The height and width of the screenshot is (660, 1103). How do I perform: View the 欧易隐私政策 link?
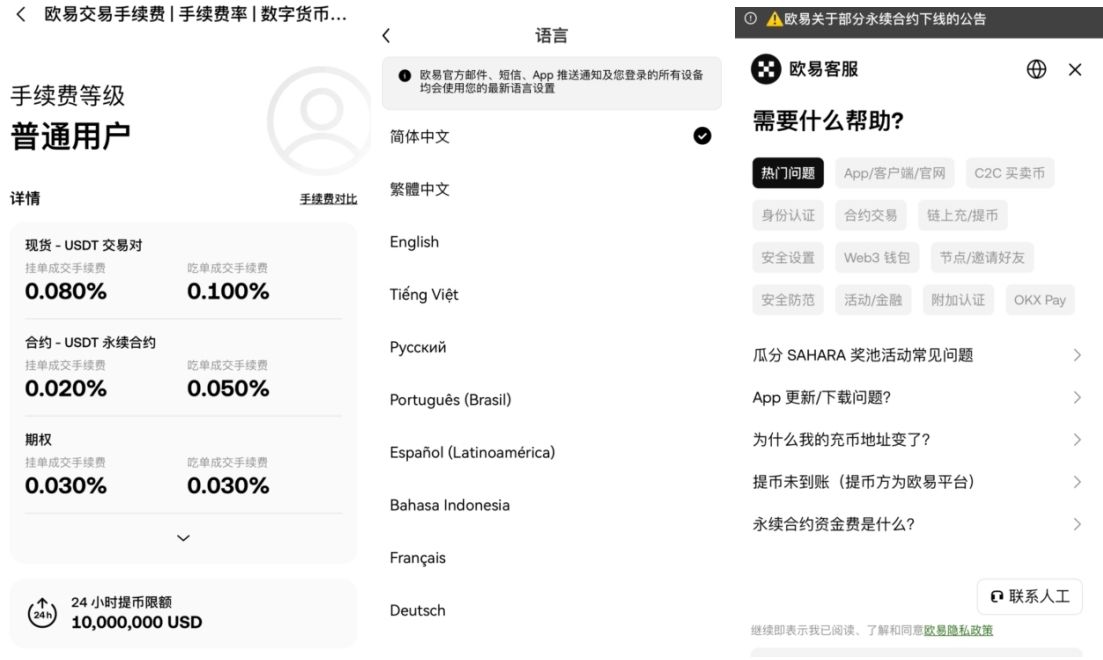click(958, 631)
